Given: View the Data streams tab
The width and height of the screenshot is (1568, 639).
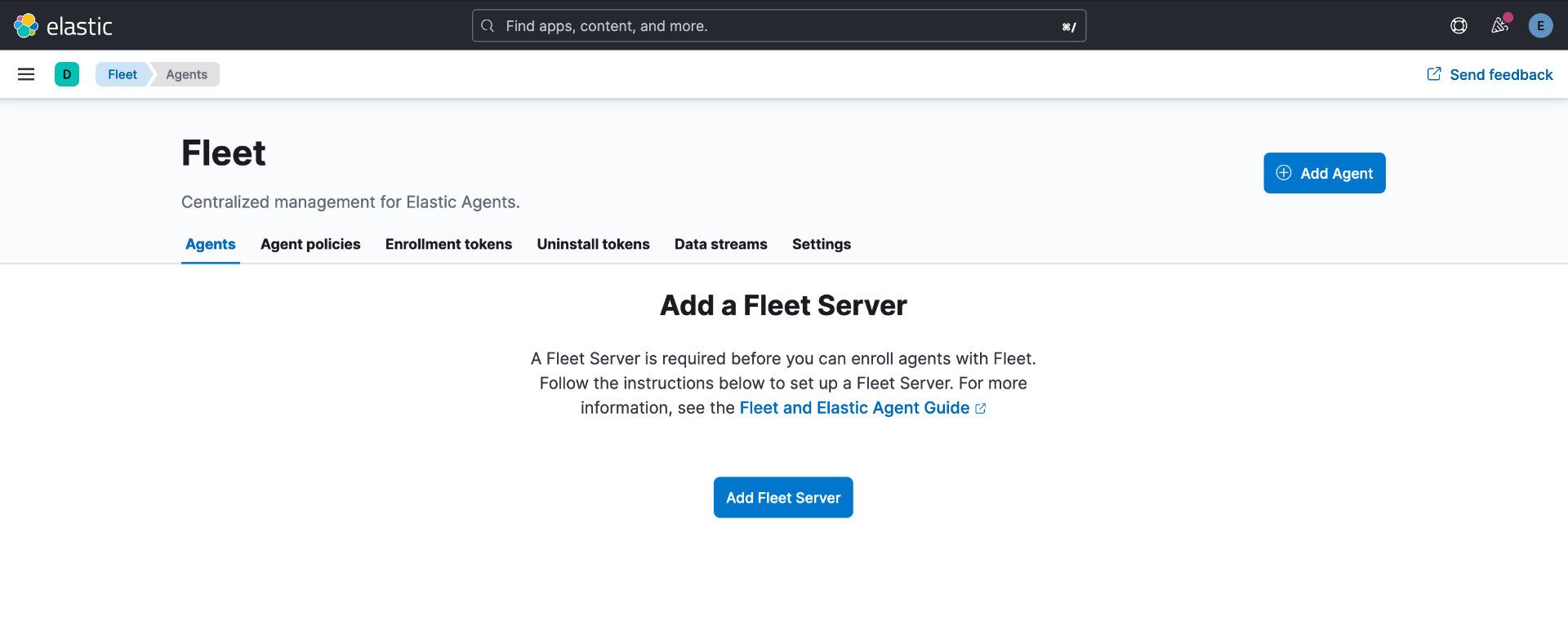Looking at the screenshot, I should pyautogui.click(x=720, y=244).
